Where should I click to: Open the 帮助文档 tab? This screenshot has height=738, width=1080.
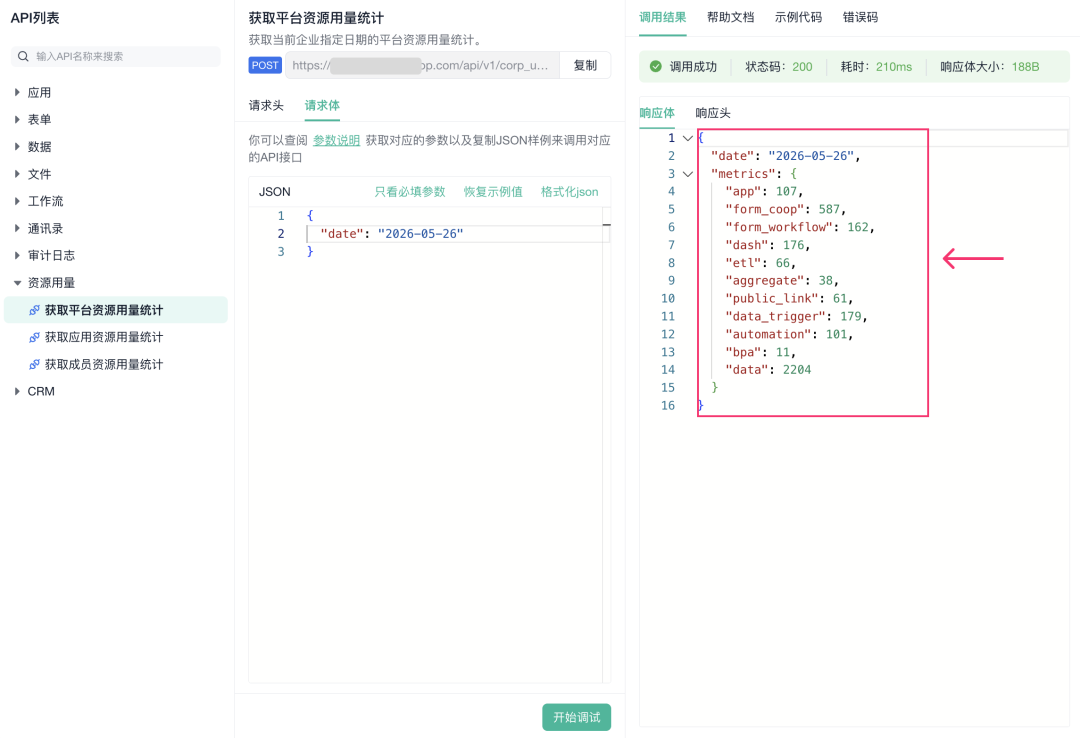click(x=730, y=17)
